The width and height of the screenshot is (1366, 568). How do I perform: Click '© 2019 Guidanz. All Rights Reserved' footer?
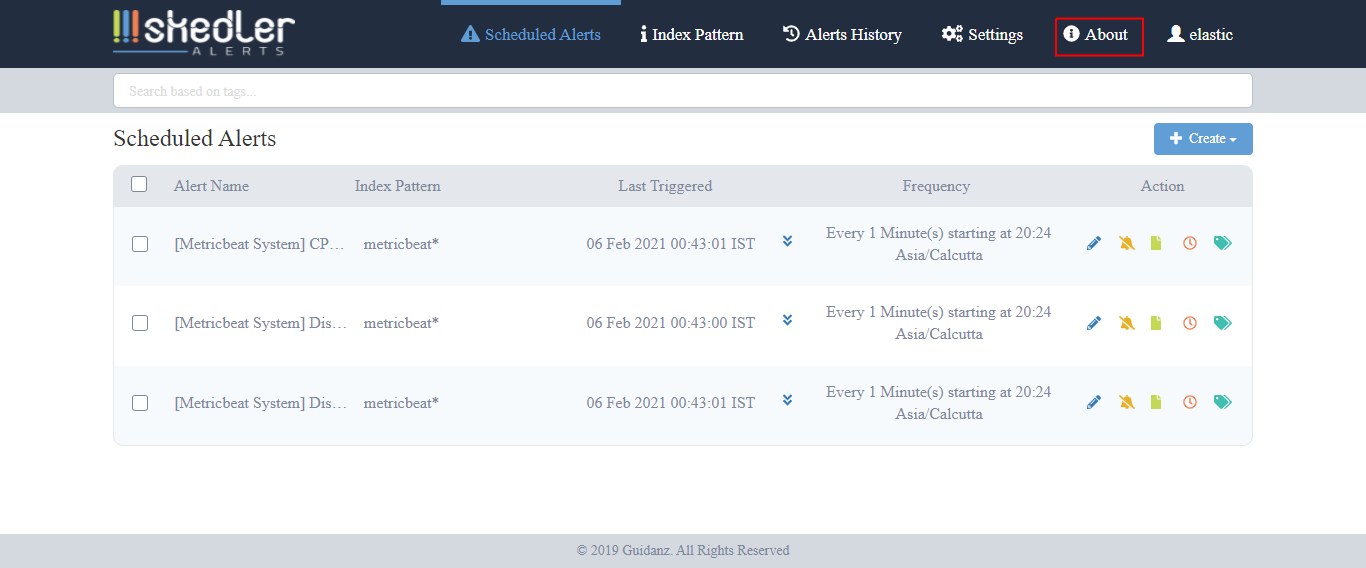683,551
